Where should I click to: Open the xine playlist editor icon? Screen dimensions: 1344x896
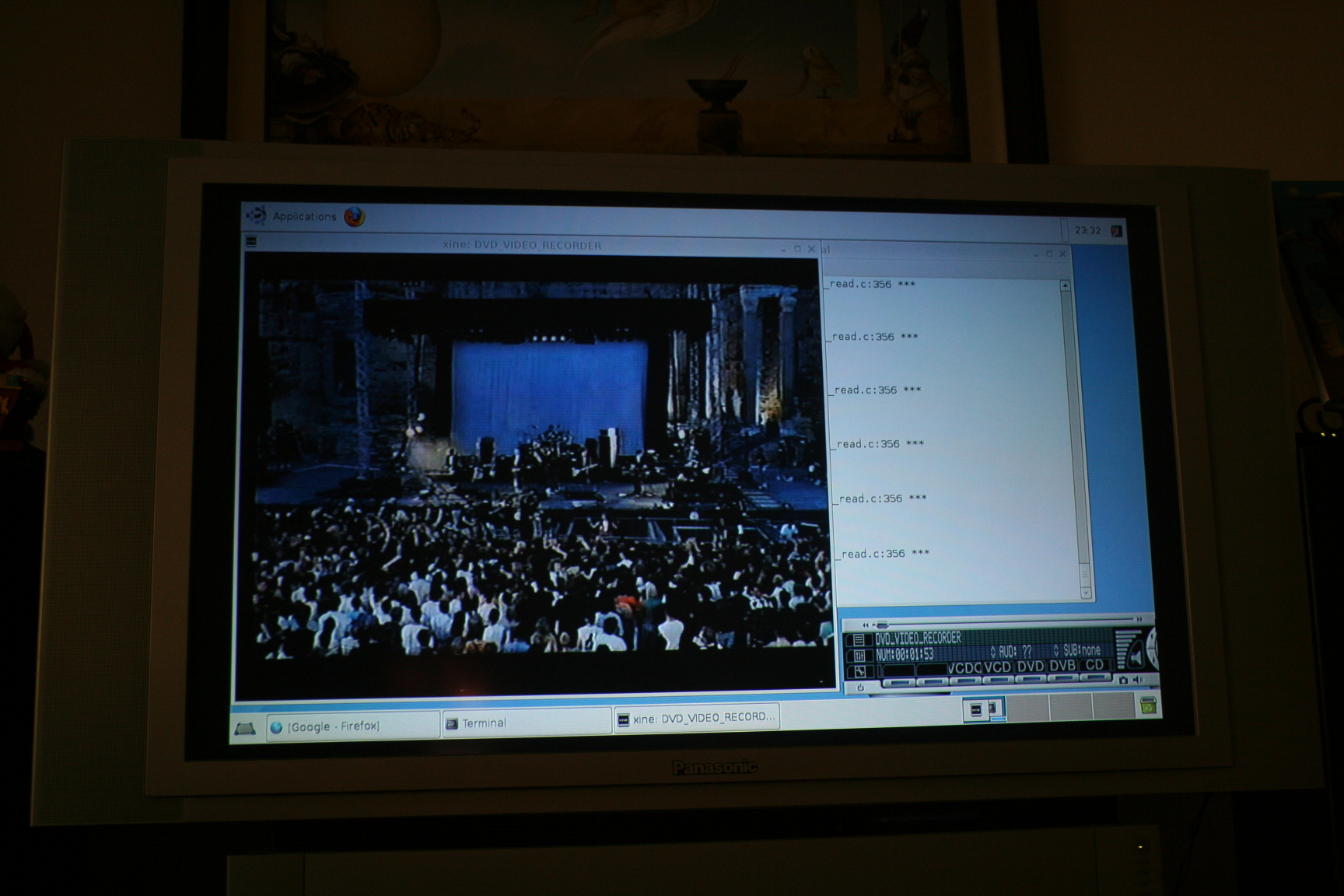click(859, 640)
